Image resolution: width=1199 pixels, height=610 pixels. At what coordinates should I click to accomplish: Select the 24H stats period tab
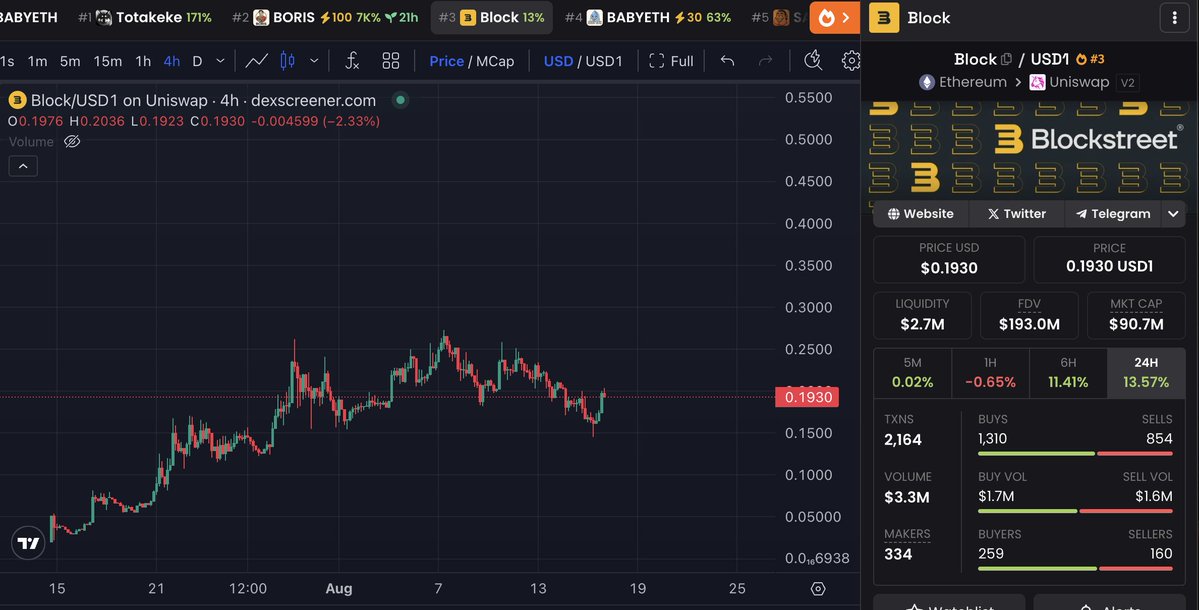(1146, 373)
